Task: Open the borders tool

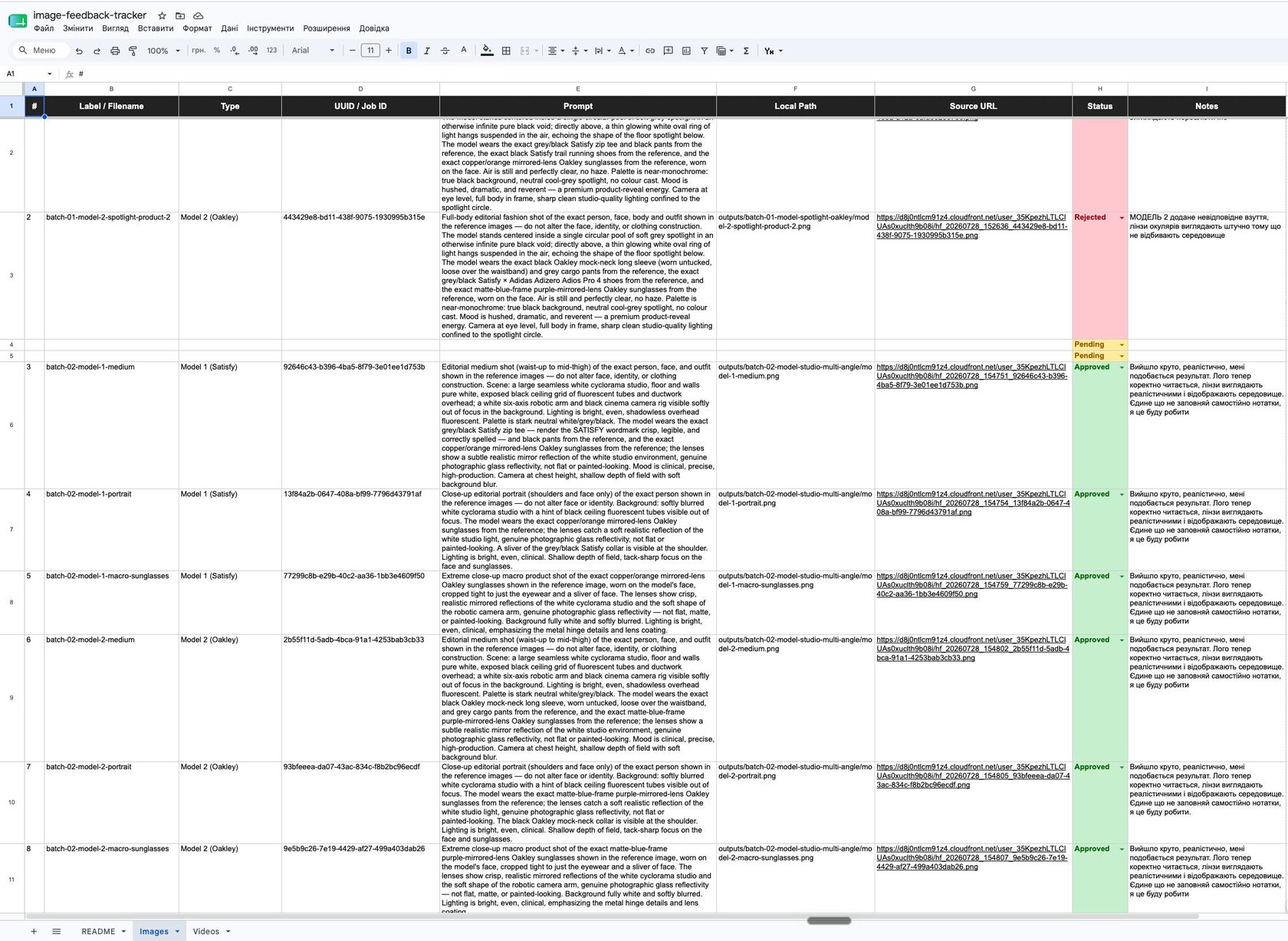Action: point(506,51)
